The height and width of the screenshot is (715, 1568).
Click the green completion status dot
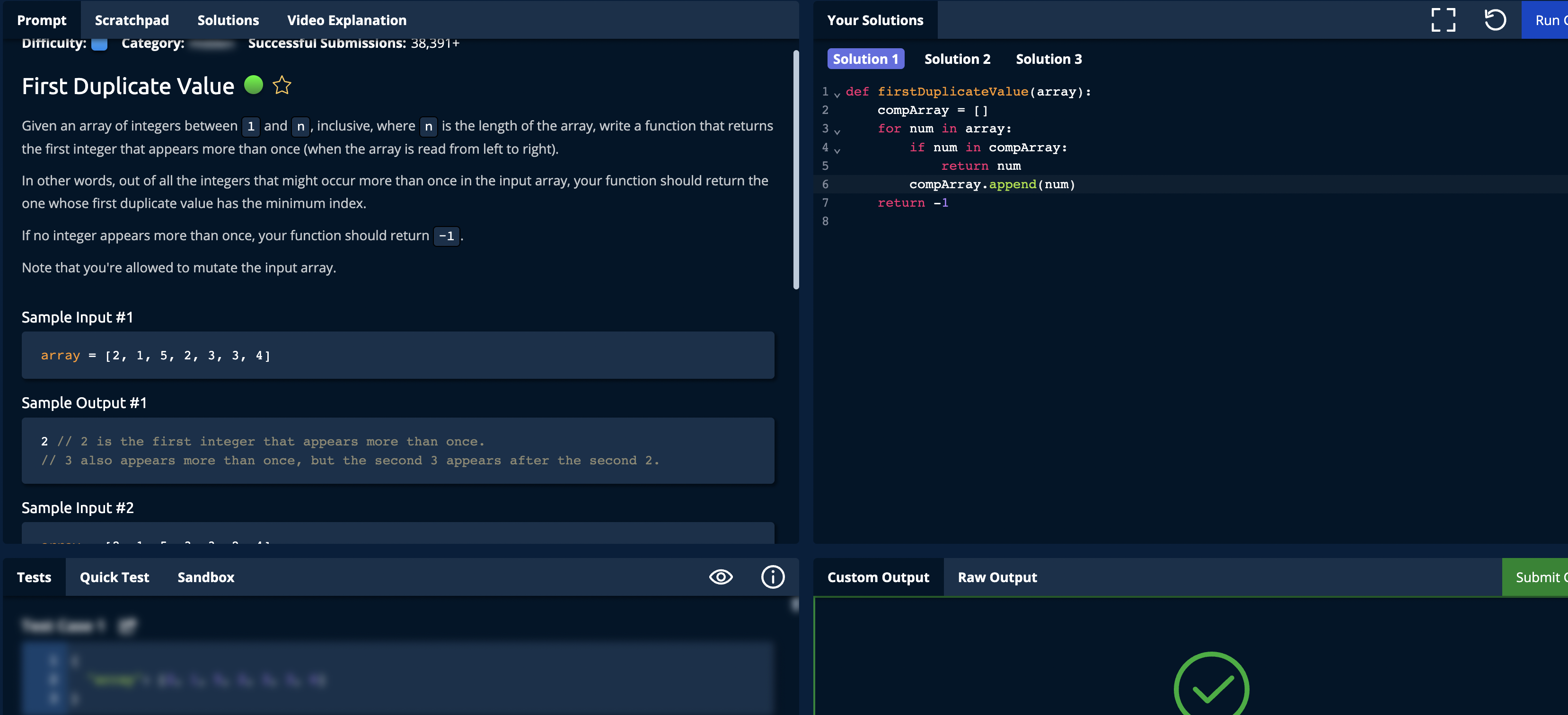tap(253, 85)
